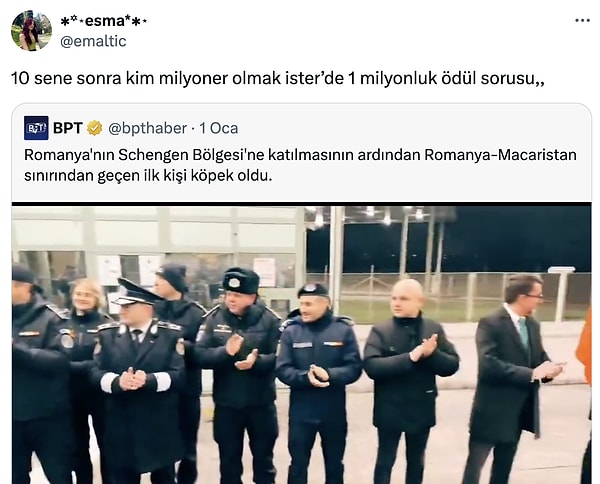The width and height of the screenshot is (600, 484).
Task: Open the main tweet text about milyoner
Action: [278, 78]
